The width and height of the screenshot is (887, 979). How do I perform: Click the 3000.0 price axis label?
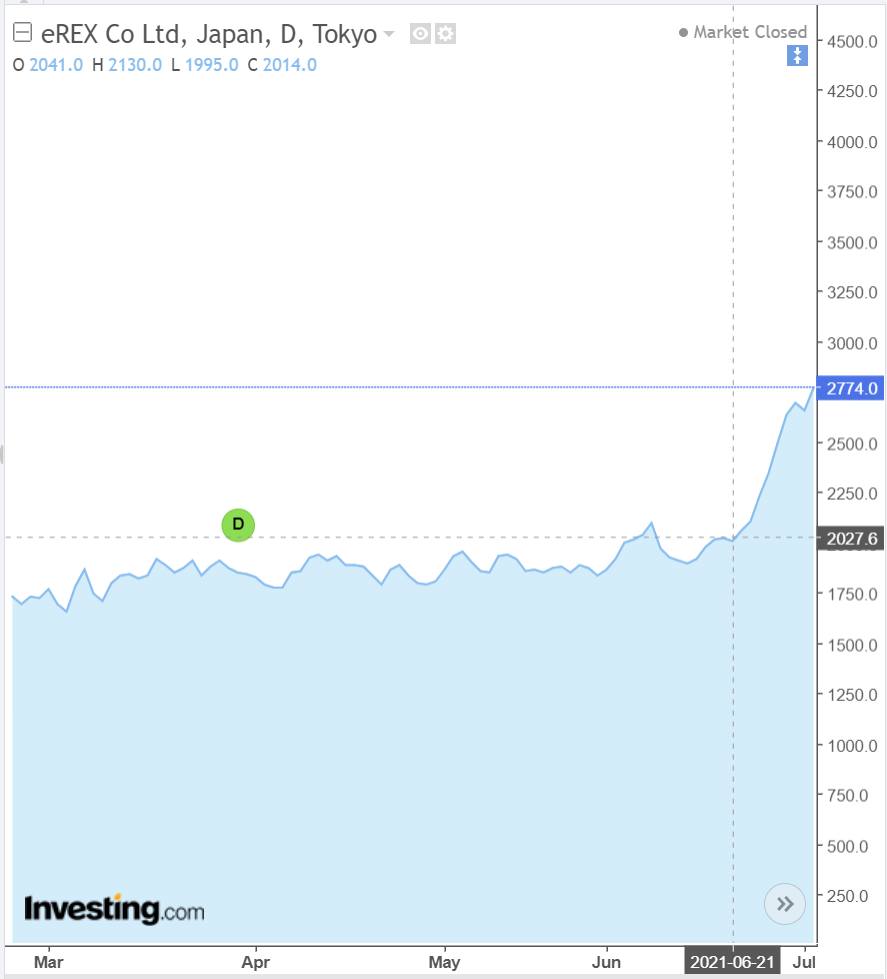pyautogui.click(x=852, y=343)
